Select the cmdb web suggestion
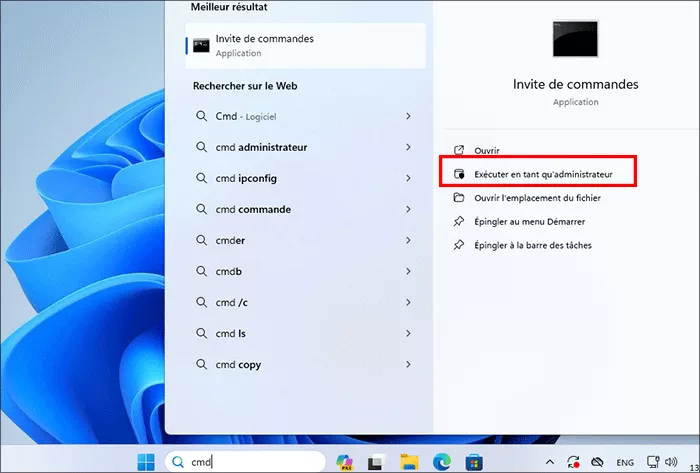 tap(305, 271)
